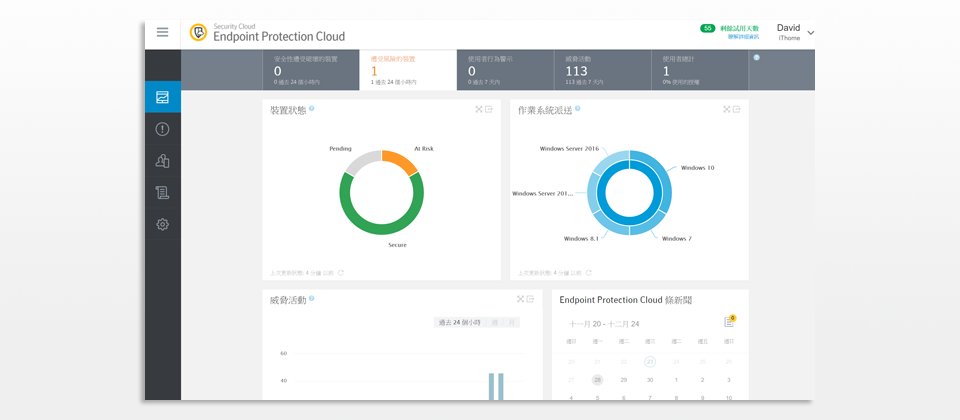
Task: Maximize the 裝置狀態 widget with expand icon
Action: [x=479, y=110]
